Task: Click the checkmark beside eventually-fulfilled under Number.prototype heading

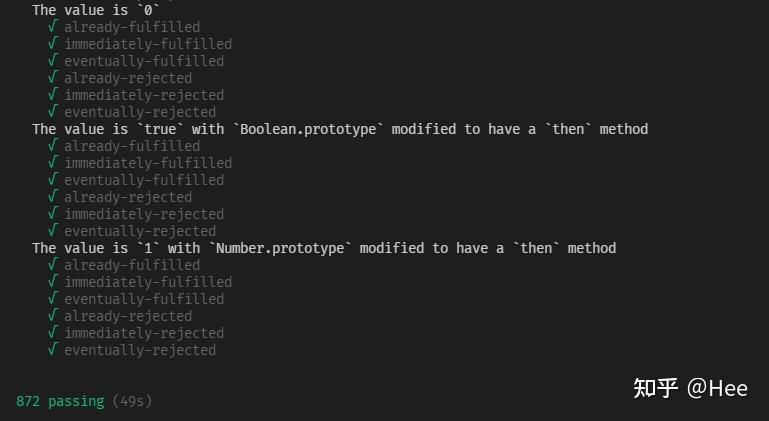Action: (53, 299)
